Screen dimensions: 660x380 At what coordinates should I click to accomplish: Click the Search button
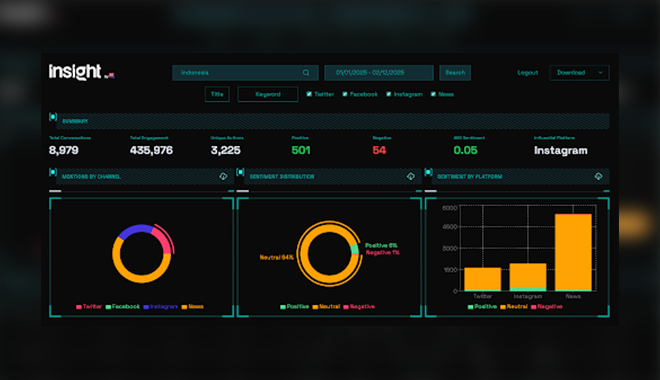point(455,73)
